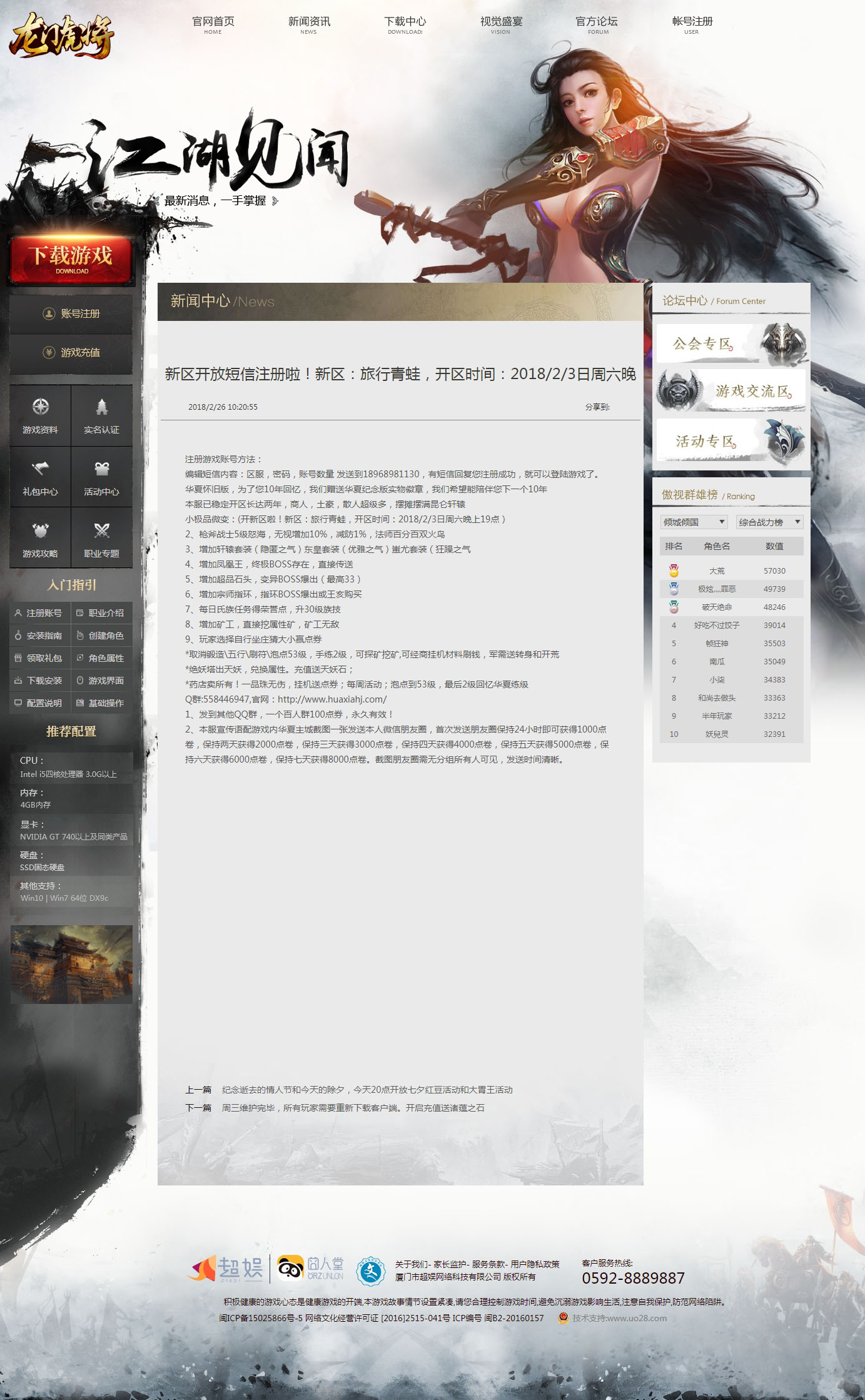Click the 分享到 share label
Image resolution: width=865 pixels, height=1400 pixels.
tap(597, 407)
